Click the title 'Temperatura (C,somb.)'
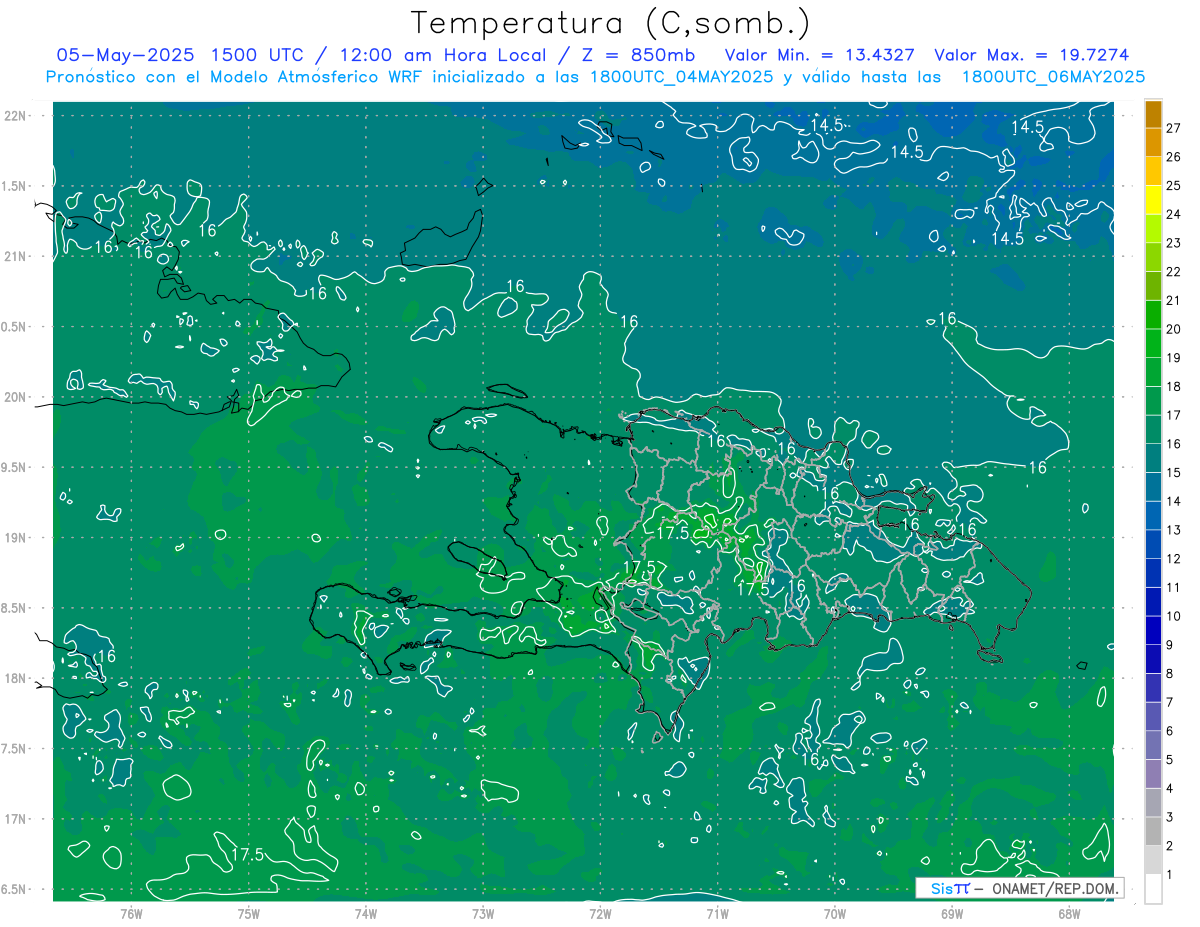 (x=610, y=22)
